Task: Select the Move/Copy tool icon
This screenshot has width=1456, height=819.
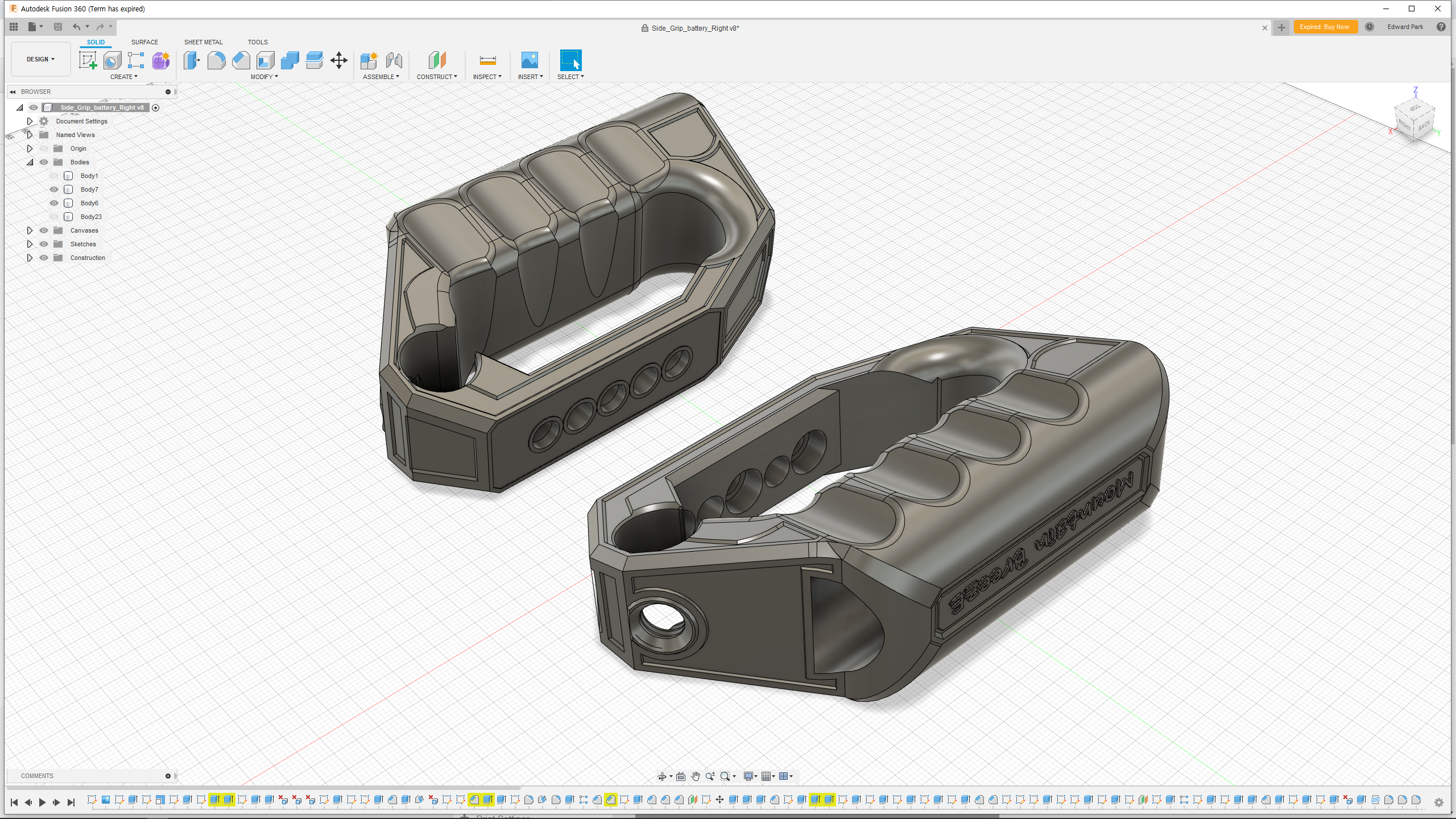Action: coord(339,60)
